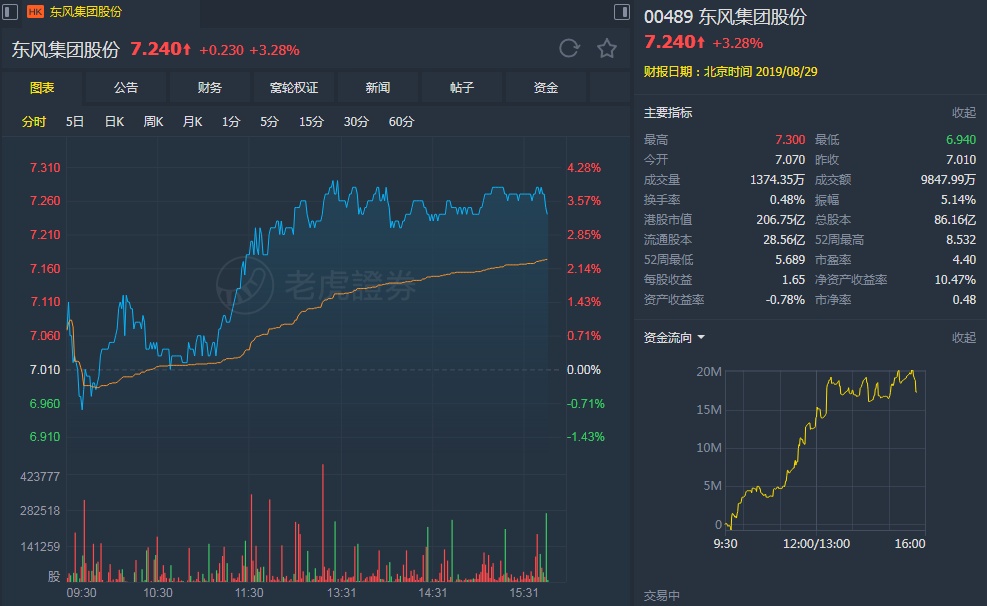Screen dimensions: 987x606
Task: Toggle the left sidebar panel icon
Action: coord(8,12)
